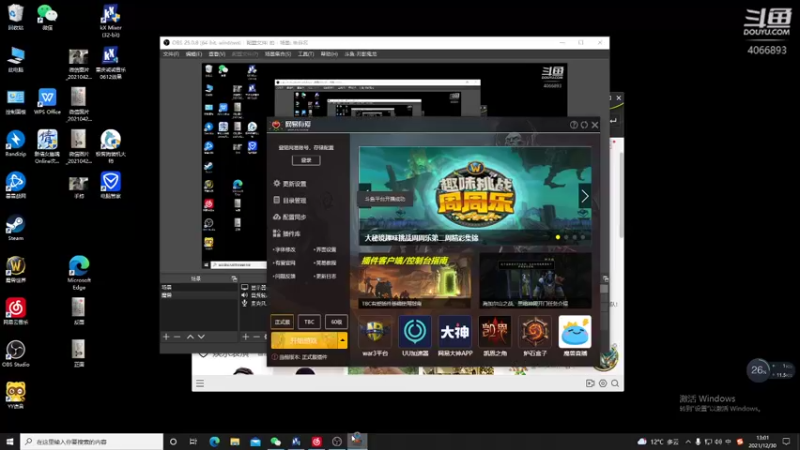800x450 pixels.
Task: Move scene up in OBS scenes panel
Action: 190,337
